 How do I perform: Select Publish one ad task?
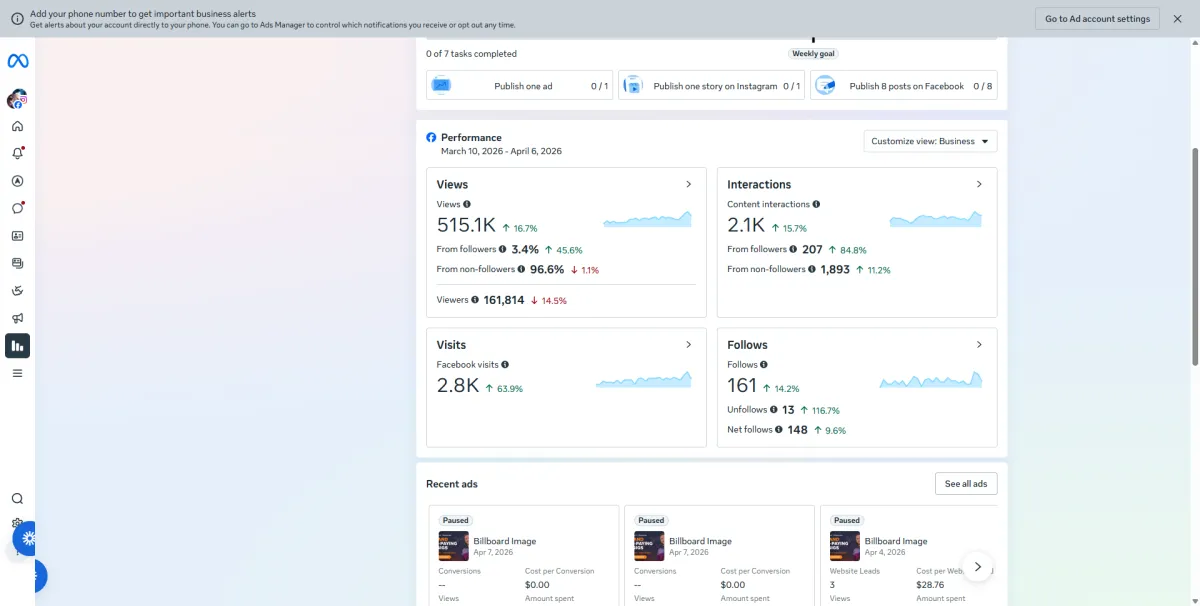[520, 86]
